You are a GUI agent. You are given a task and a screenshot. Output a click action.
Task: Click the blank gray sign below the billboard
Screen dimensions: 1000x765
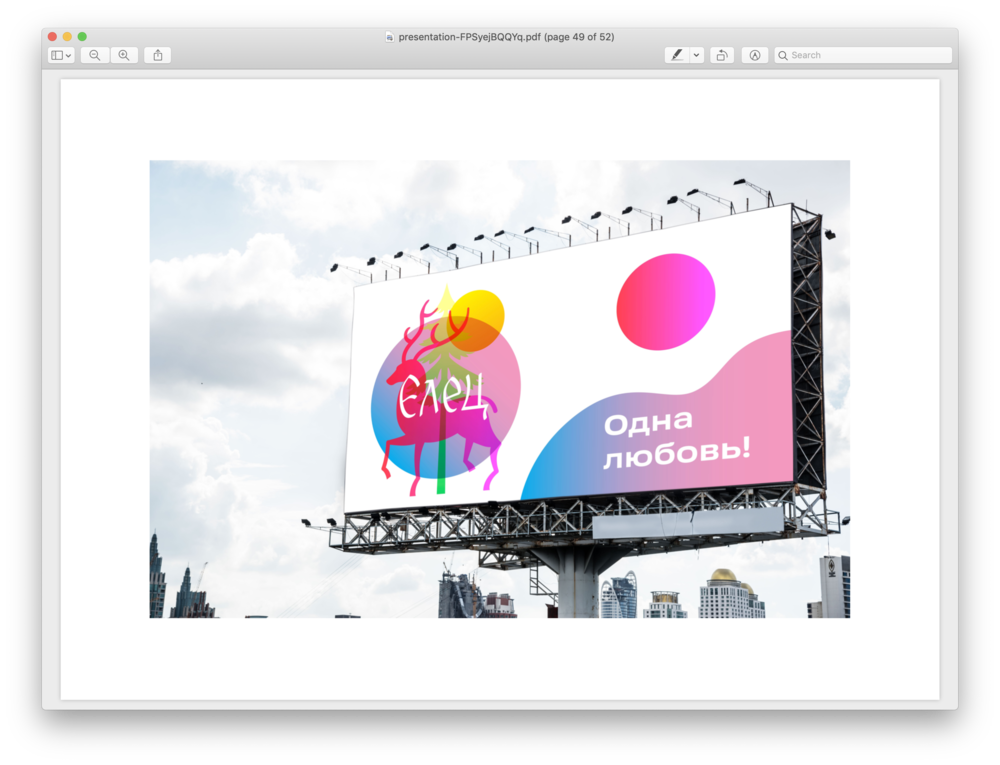click(687, 523)
